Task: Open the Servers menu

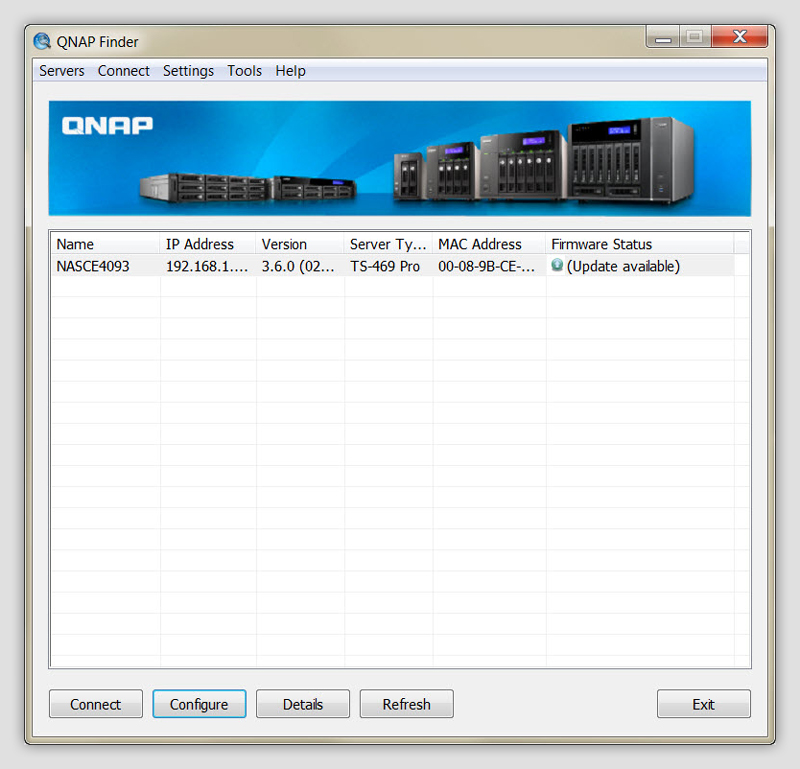Action: coord(62,70)
